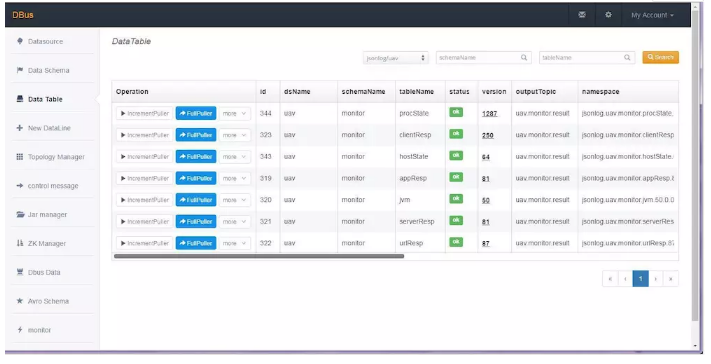The width and height of the screenshot is (711, 364).
Task: Click the control message arrow icon
Action: click(x=19, y=186)
